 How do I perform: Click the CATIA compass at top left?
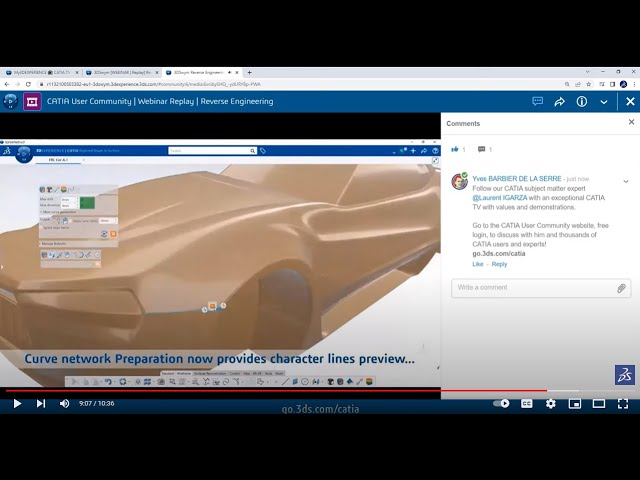tap(24, 154)
